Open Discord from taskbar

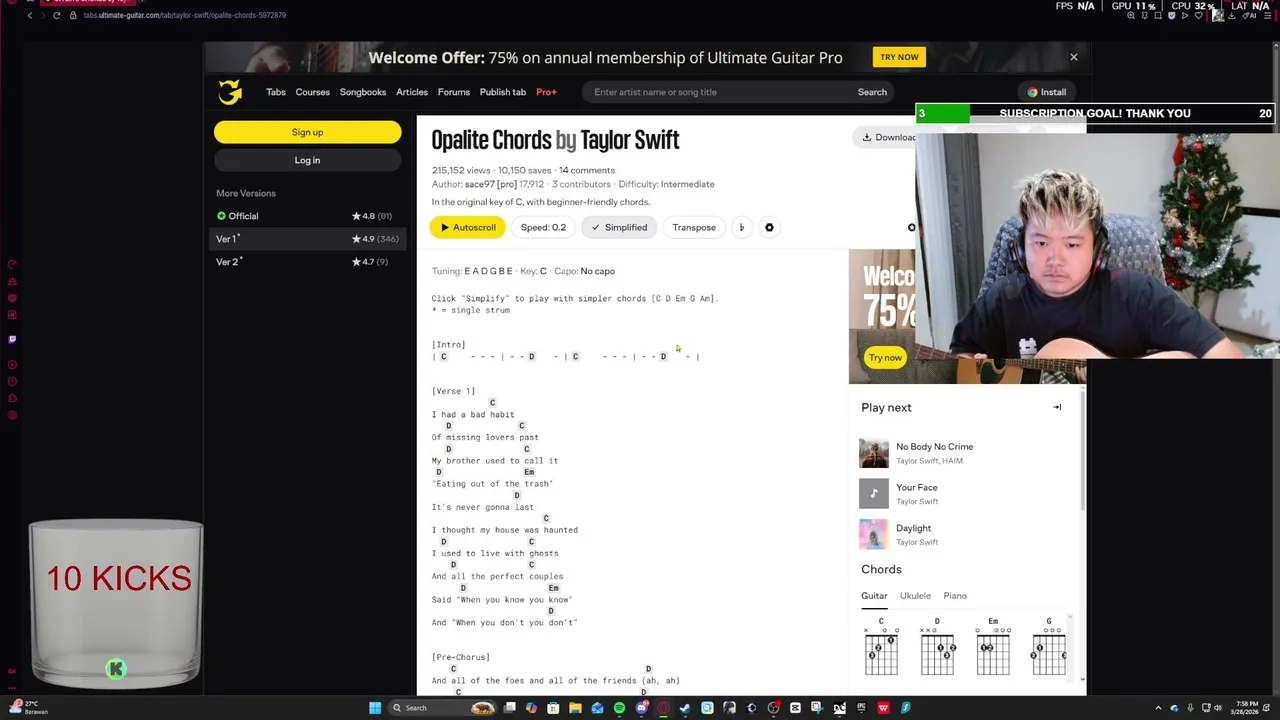(x=642, y=708)
